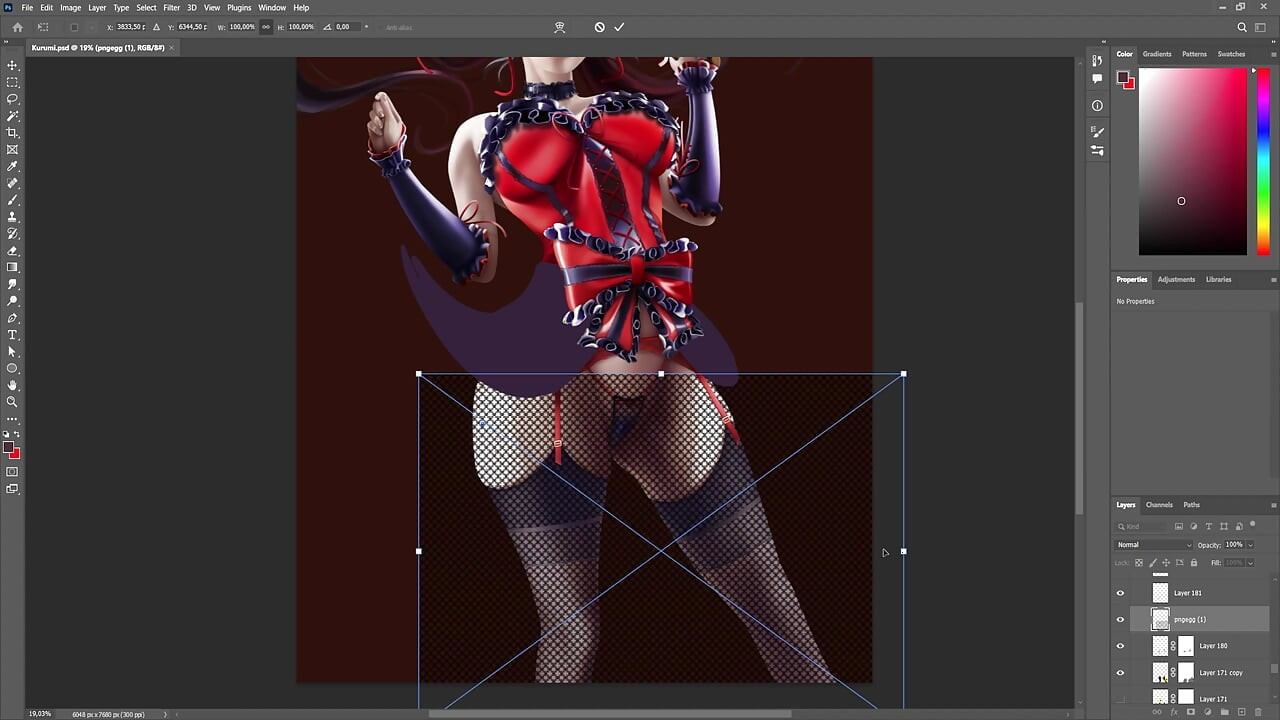Select the Eyedropper tool
Image resolution: width=1280 pixels, height=720 pixels.
[x=12, y=167]
